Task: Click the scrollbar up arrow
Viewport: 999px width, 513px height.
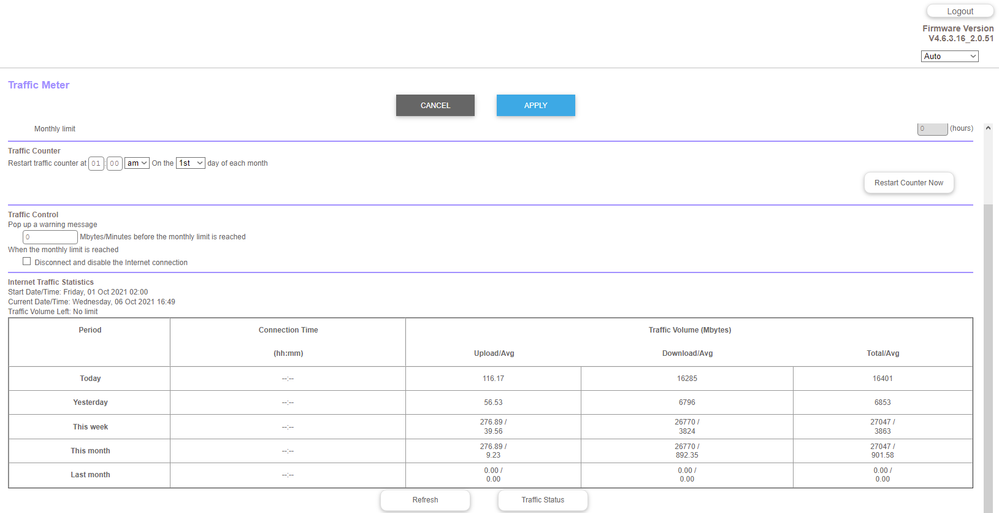Action: click(x=988, y=129)
